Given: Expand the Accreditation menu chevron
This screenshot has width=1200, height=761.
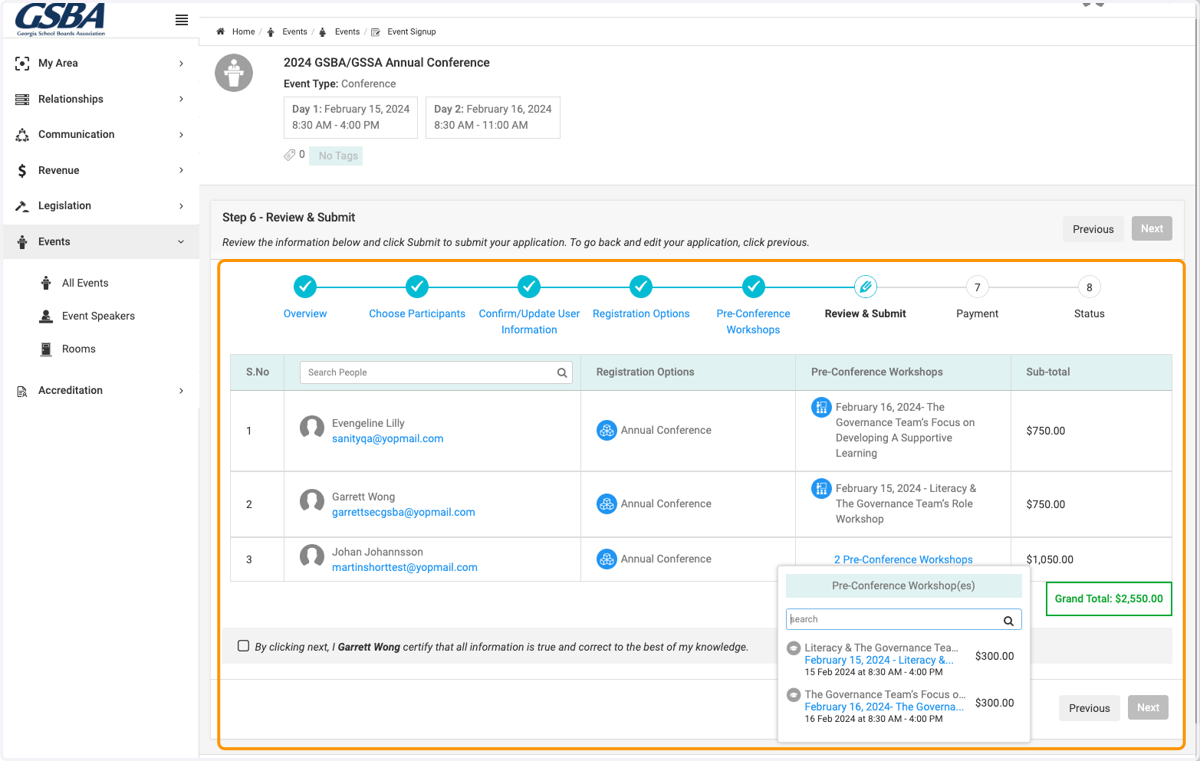Looking at the screenshot, I should pyautogui.click(x=181, y=391).
